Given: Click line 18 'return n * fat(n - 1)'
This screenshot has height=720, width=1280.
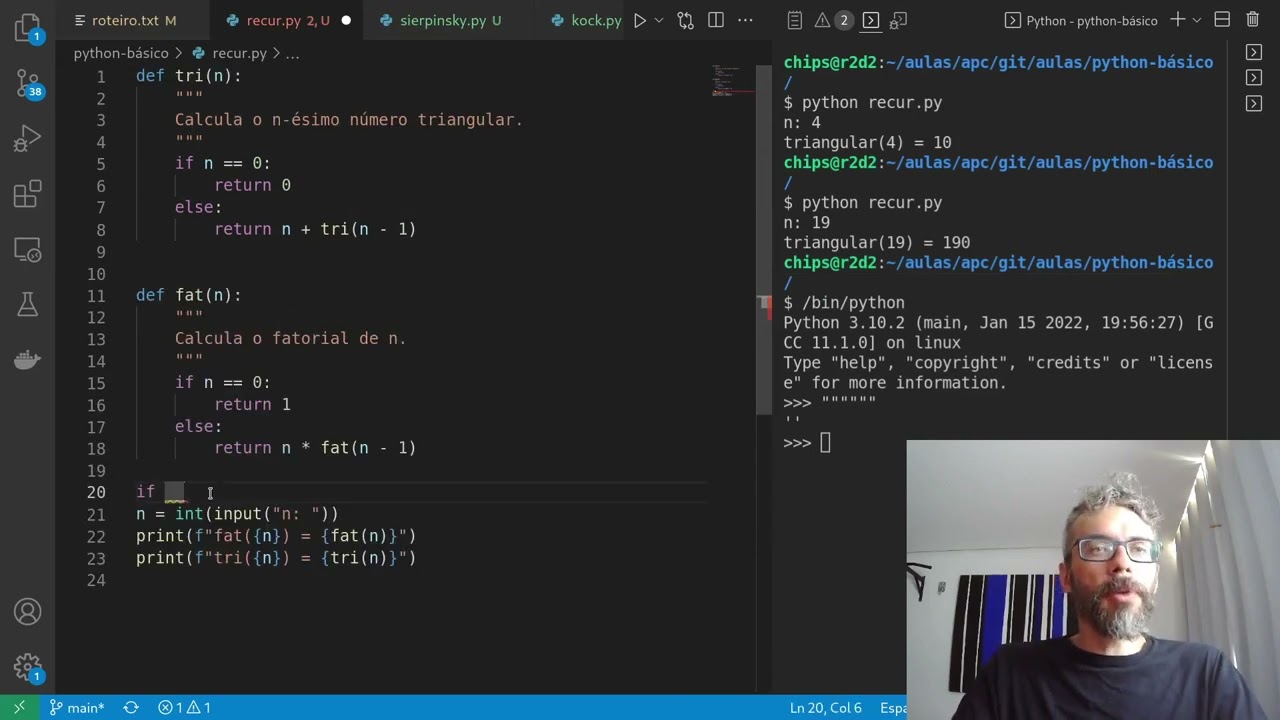Looking at the screenshot, I should coord(315,448).
